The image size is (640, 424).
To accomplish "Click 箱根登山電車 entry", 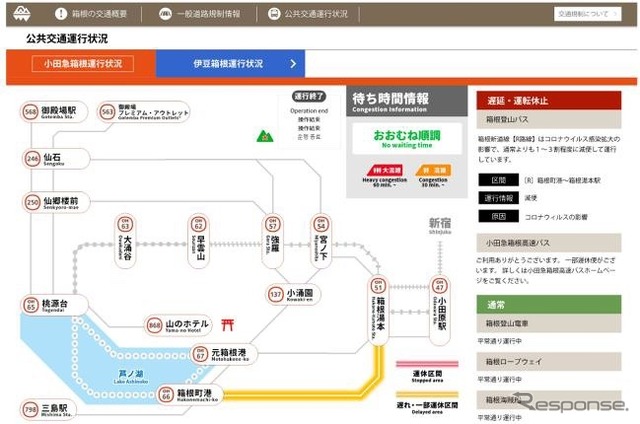I will [549, 323].
